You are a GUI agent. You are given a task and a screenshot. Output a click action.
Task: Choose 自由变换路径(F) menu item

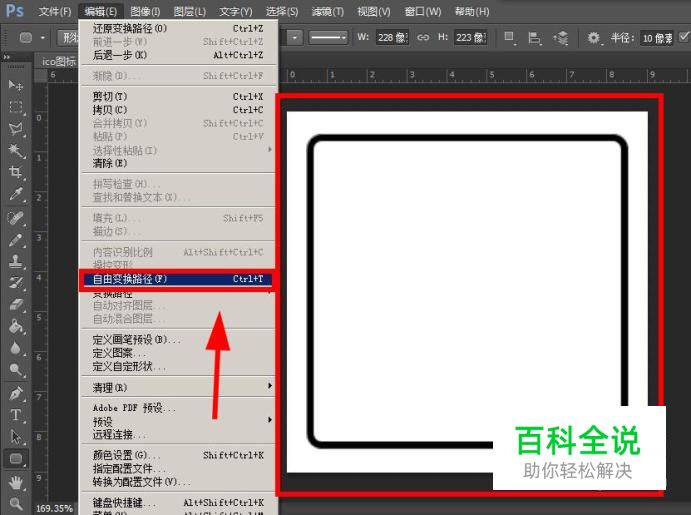tap(178, 279)
